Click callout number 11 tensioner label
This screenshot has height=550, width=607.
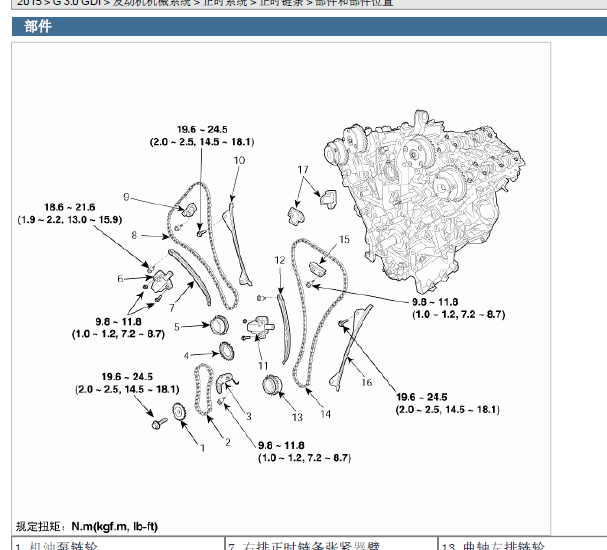[263, 366]
